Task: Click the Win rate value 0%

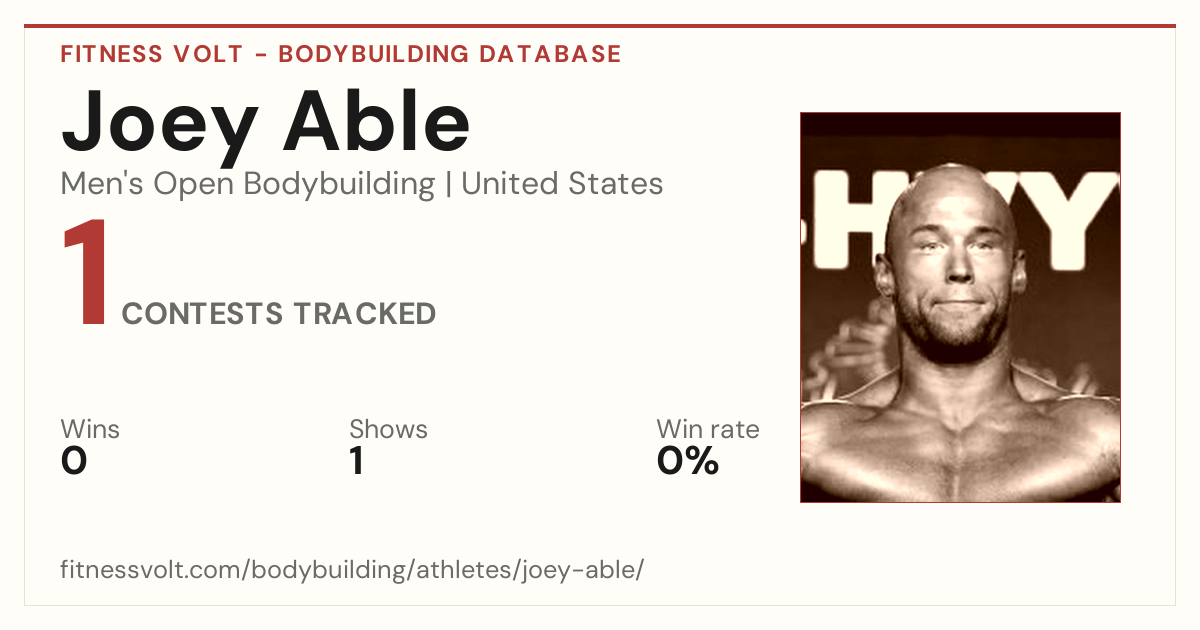Action: click(688, 461)
